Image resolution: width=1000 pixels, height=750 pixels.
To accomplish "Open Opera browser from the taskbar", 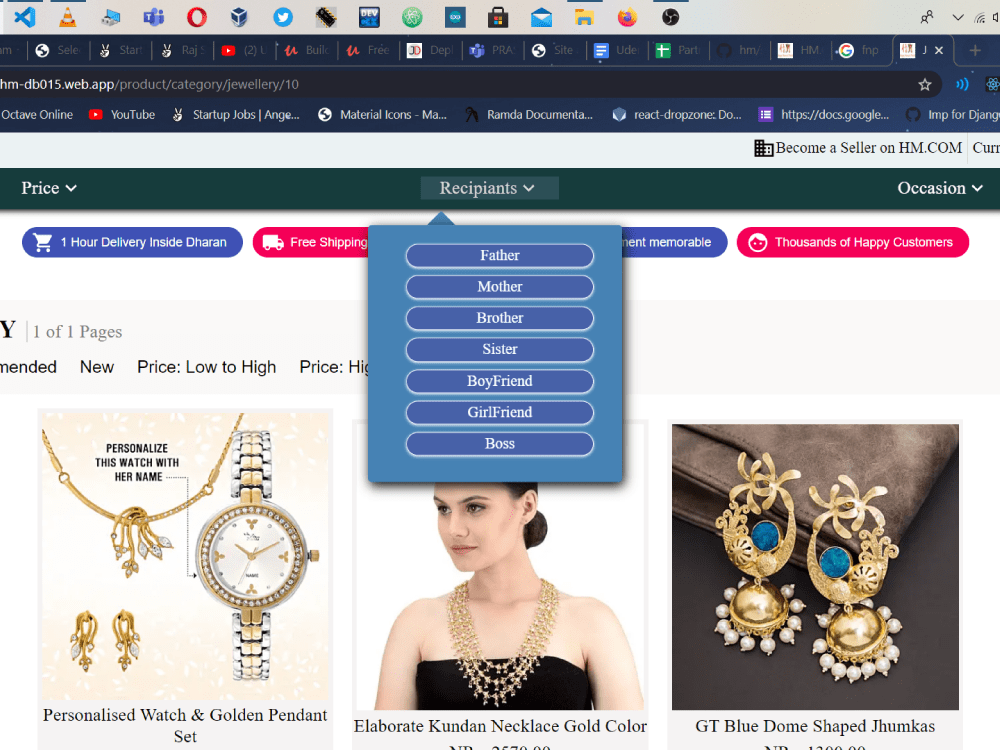I will (196, 17).
